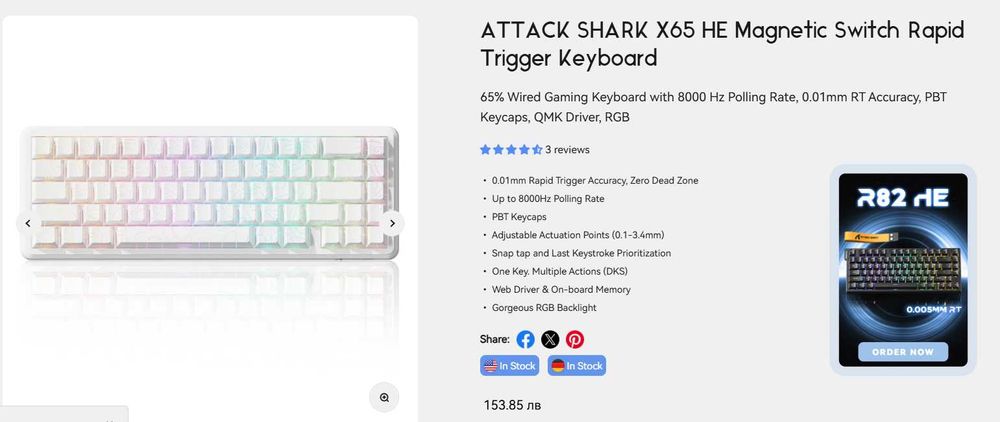Click the 0.005MM RT text on banner
The height and width of the screenshot is (422, 1000).
coord(933,309)
